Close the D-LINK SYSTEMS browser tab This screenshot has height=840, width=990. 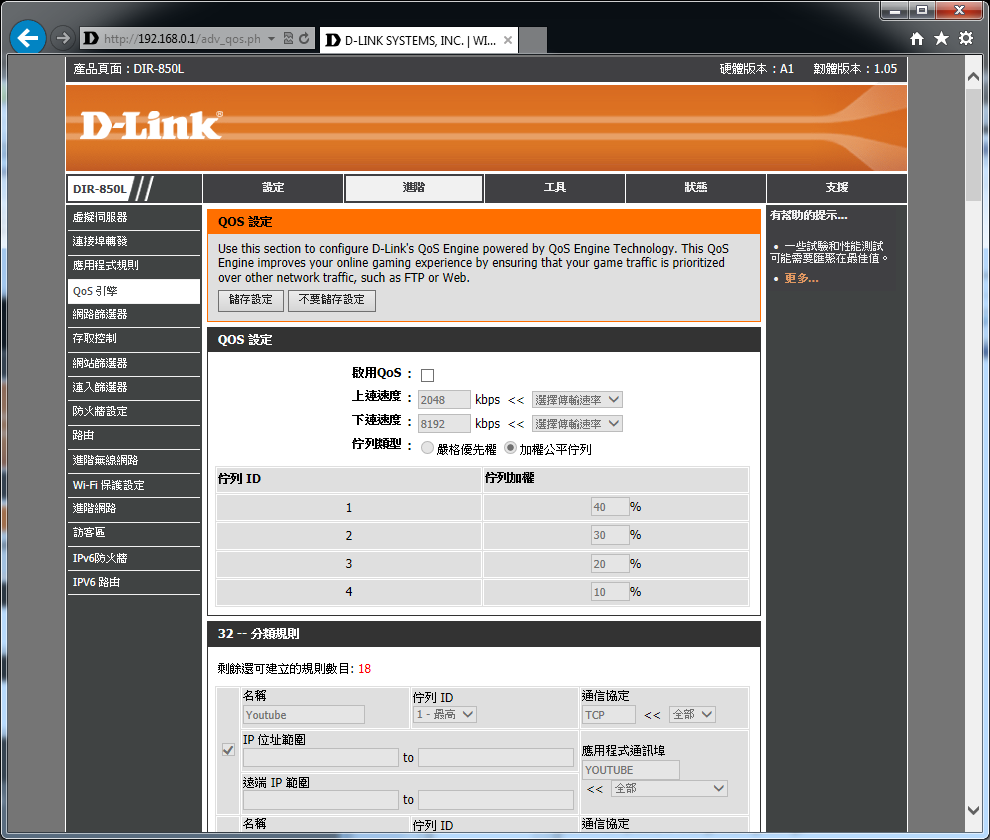508,40
